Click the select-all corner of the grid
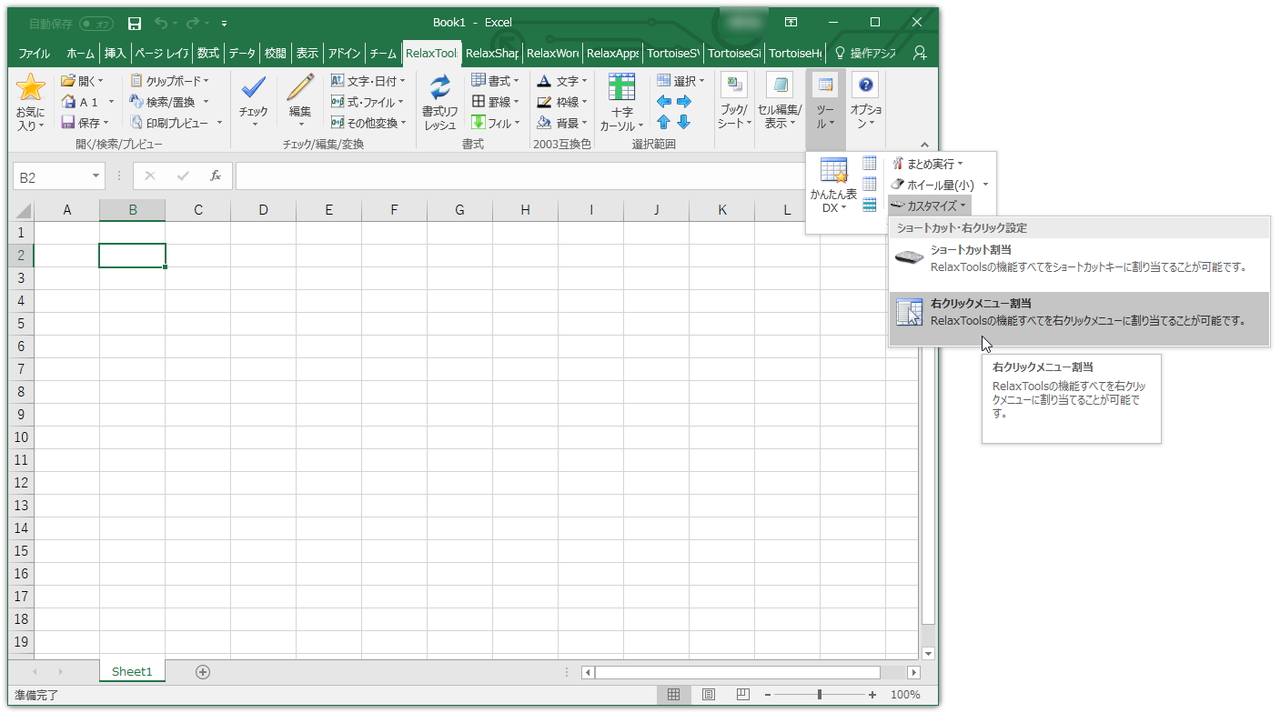Viewport: 1280px width, 713px height. pos(22,210)
